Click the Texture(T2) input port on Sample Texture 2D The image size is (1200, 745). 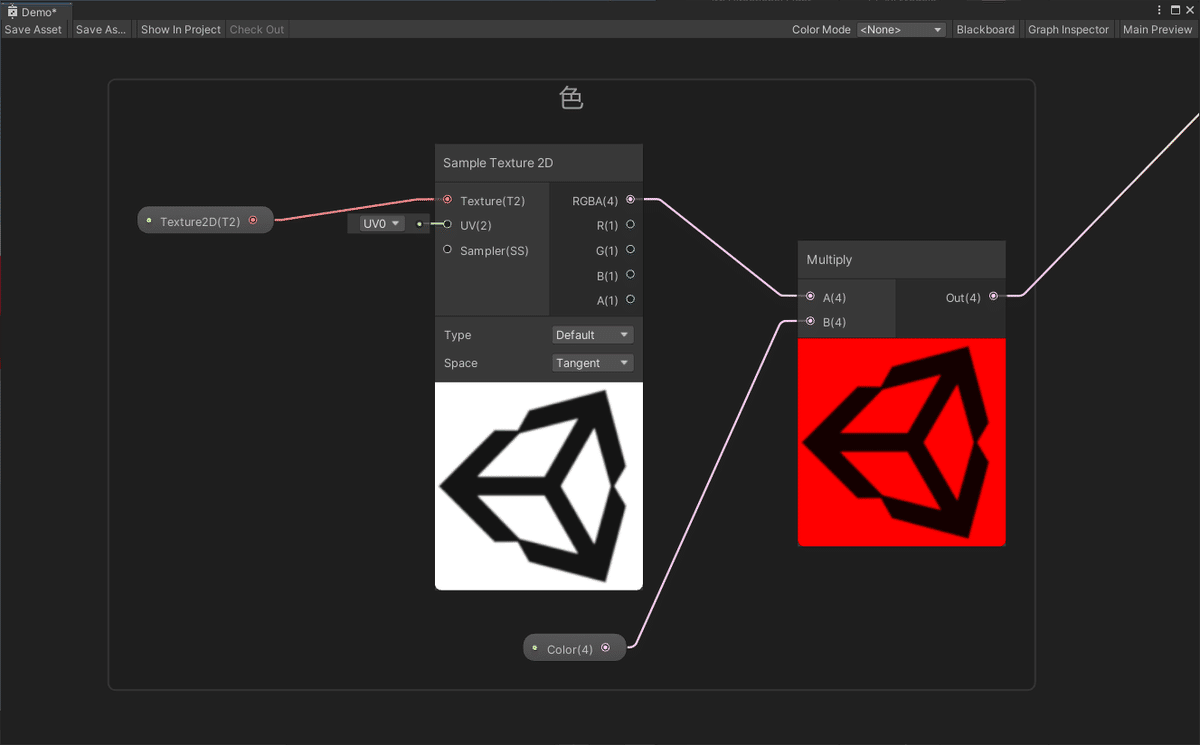coord(447,199)
